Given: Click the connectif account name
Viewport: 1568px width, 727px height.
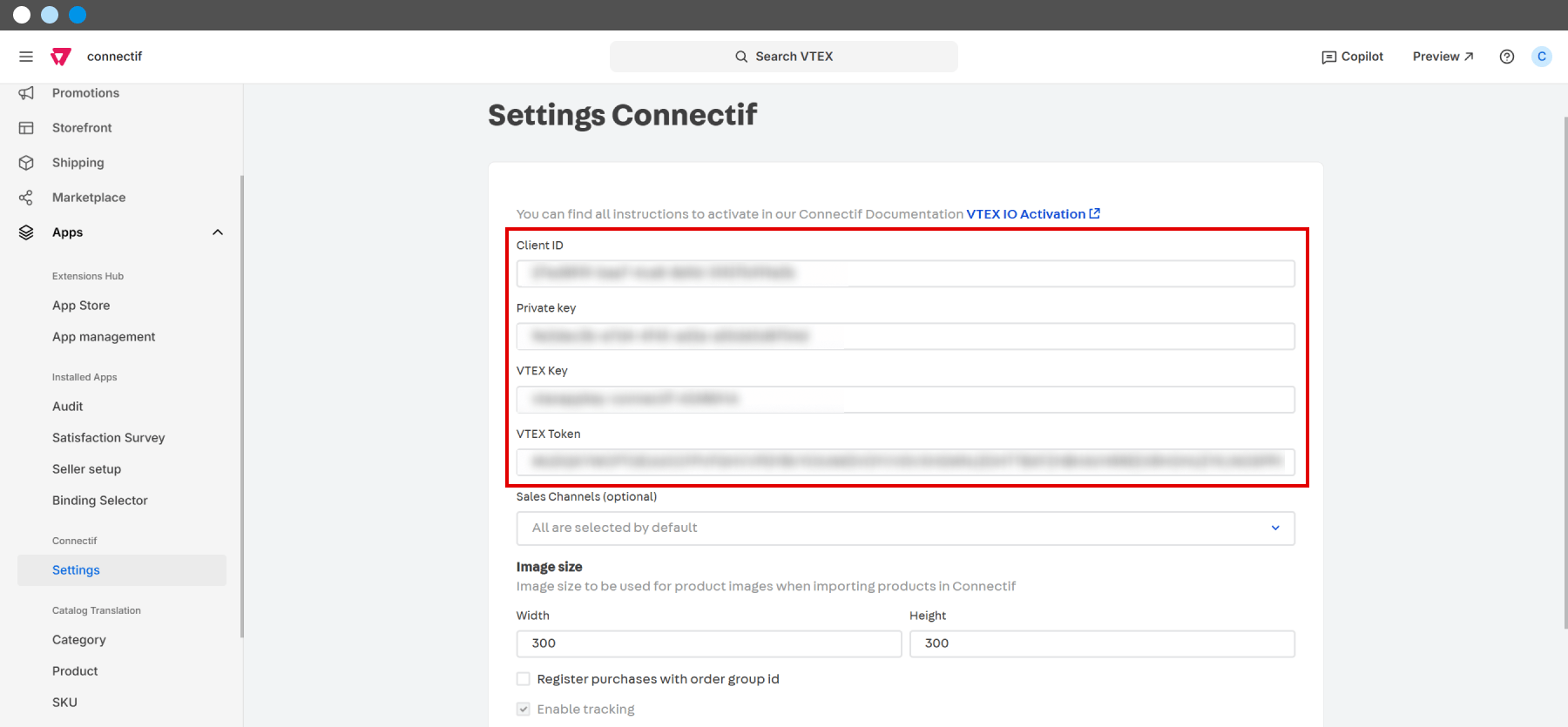Looking at the screenshot, I should tap(114, 57).
